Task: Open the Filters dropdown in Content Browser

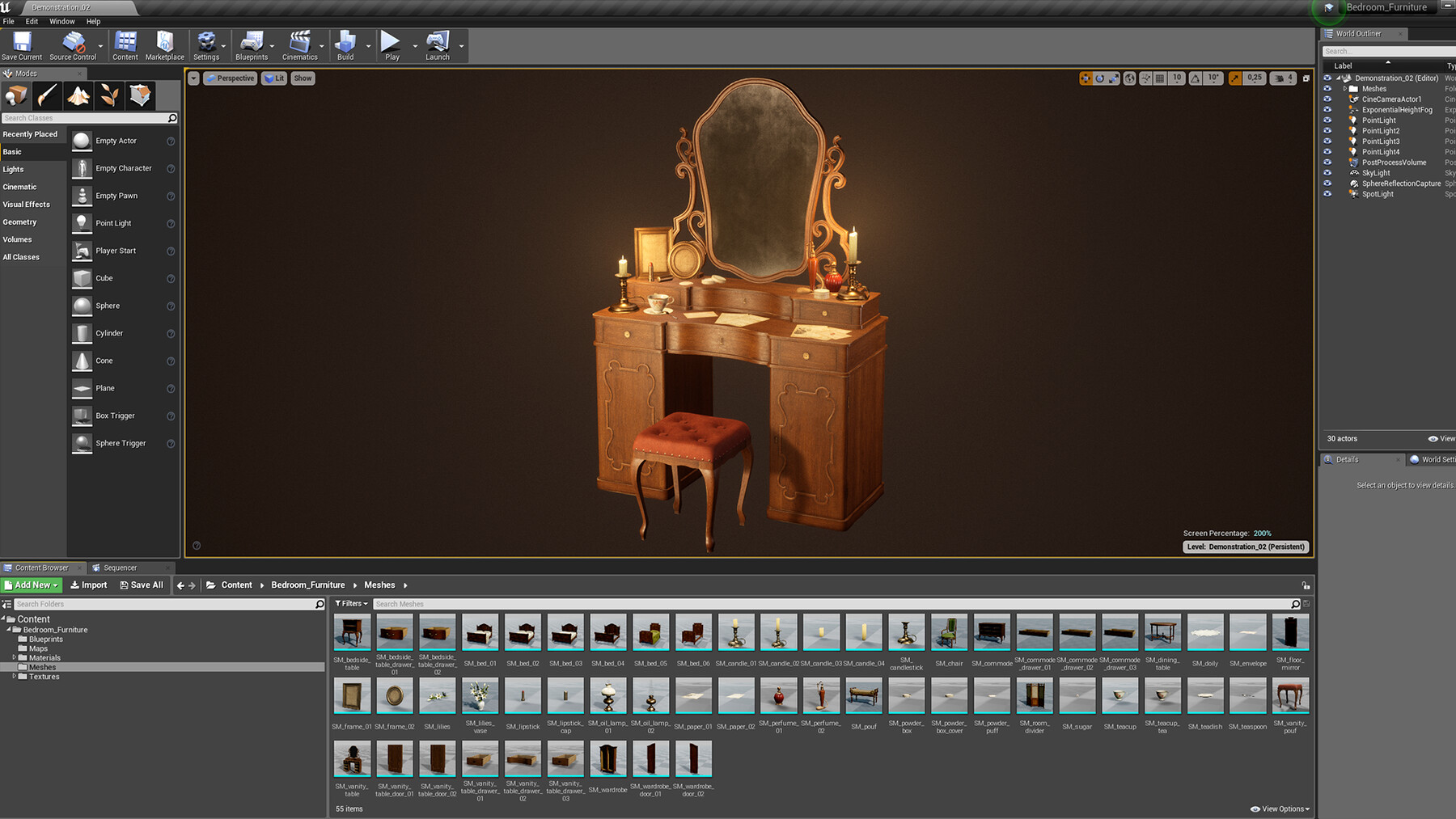Action: (x=351, y=603)
